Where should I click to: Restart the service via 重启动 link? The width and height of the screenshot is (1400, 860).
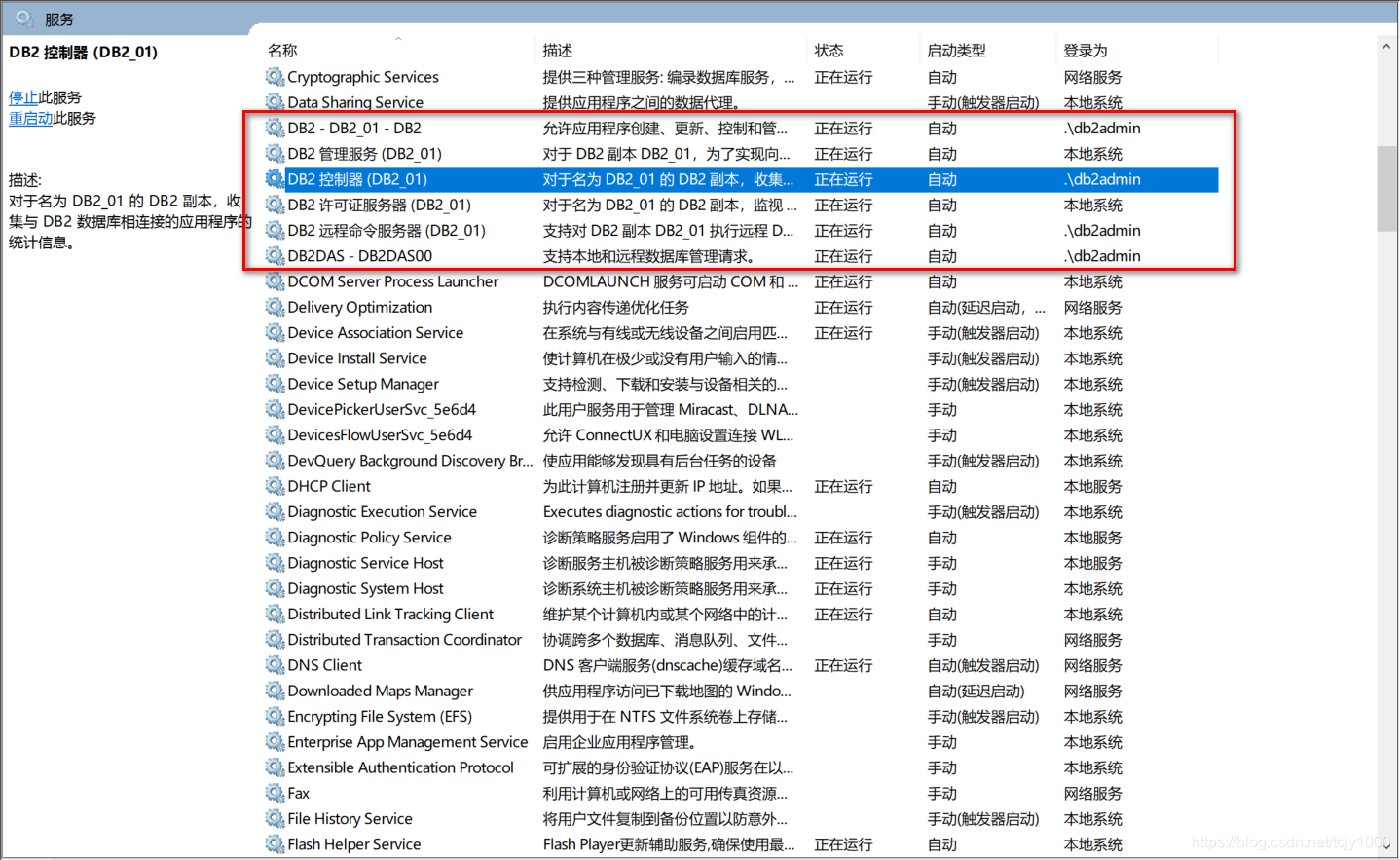tap(31, 118)
